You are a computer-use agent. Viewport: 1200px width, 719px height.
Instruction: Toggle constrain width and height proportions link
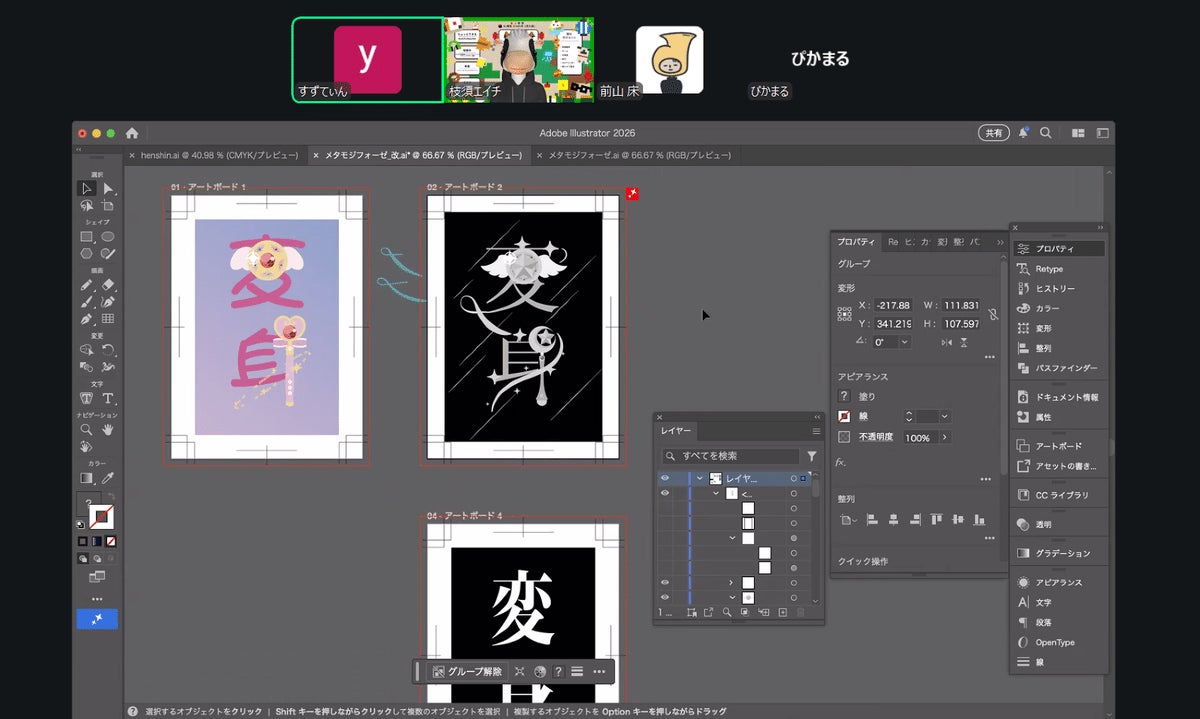(993, 314)
